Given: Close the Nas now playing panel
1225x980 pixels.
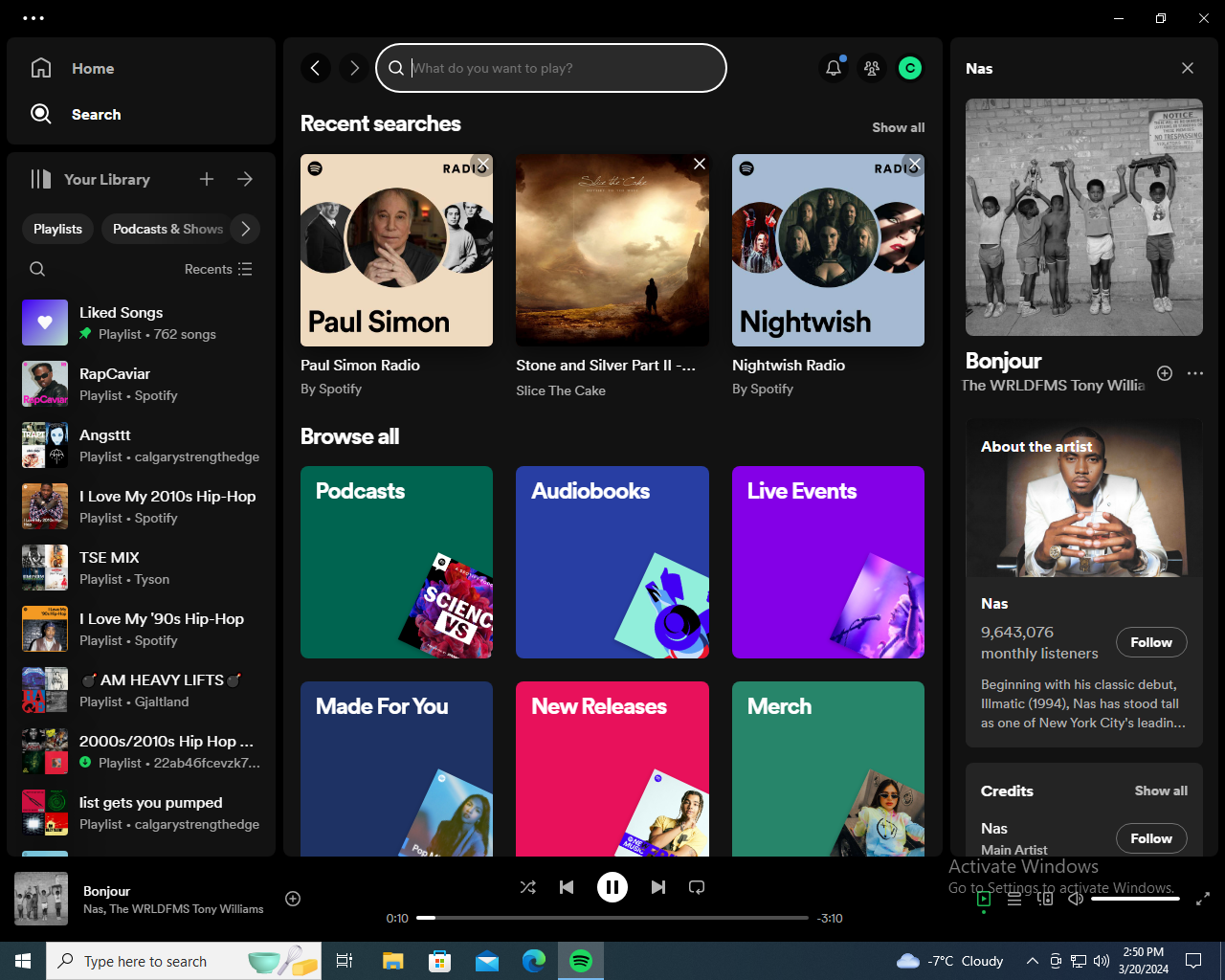Looking at the screenshot, I should coord(1188,68).
